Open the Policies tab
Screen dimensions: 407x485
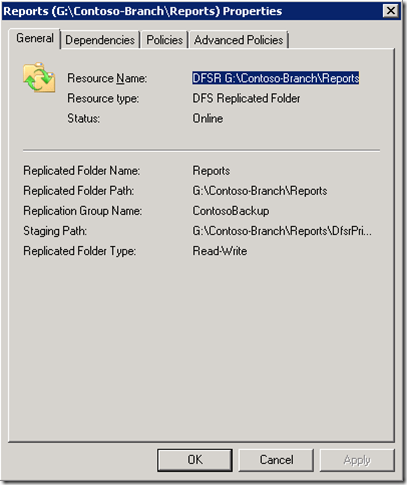[165, 40]
